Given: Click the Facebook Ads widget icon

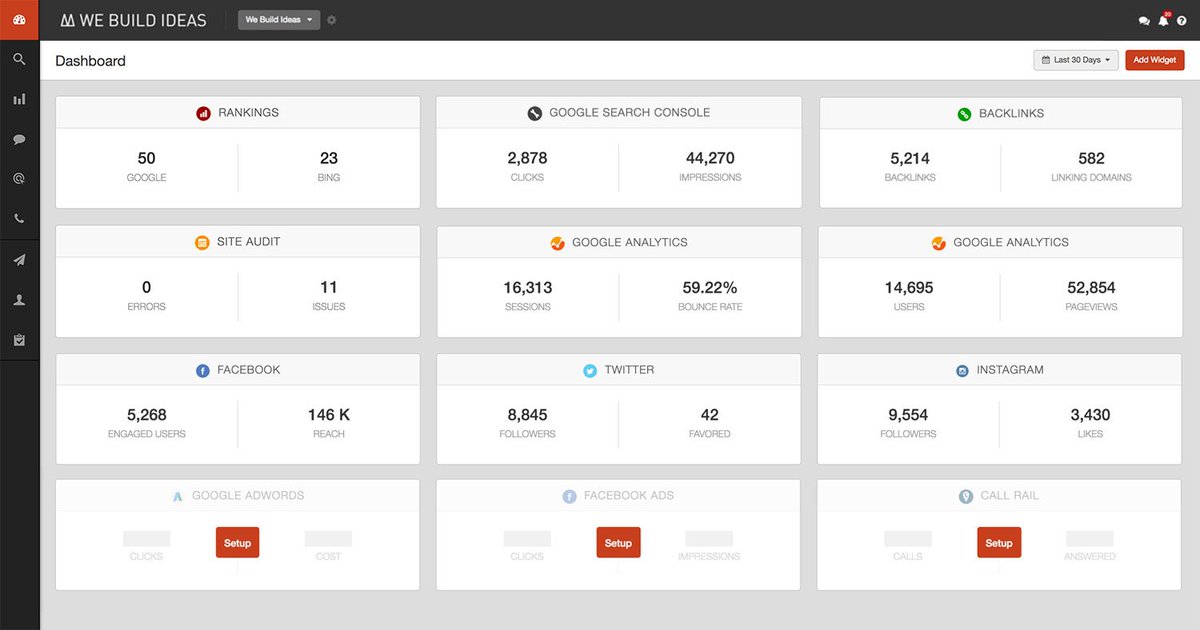Looking at the screenshot, I should click(x=569, y=496).
